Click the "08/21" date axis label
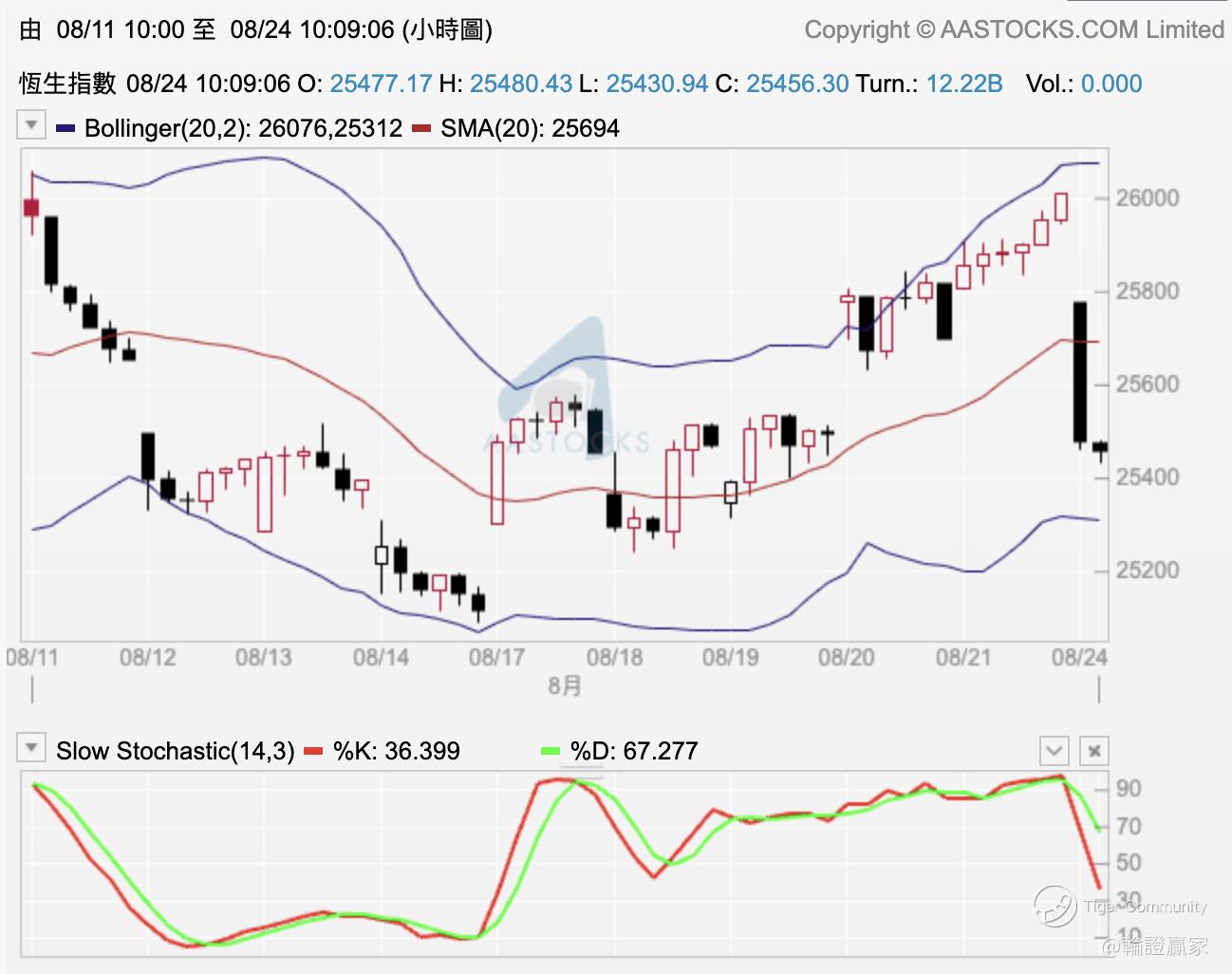Screen dimensions: 1232x974 coord(963,657)
